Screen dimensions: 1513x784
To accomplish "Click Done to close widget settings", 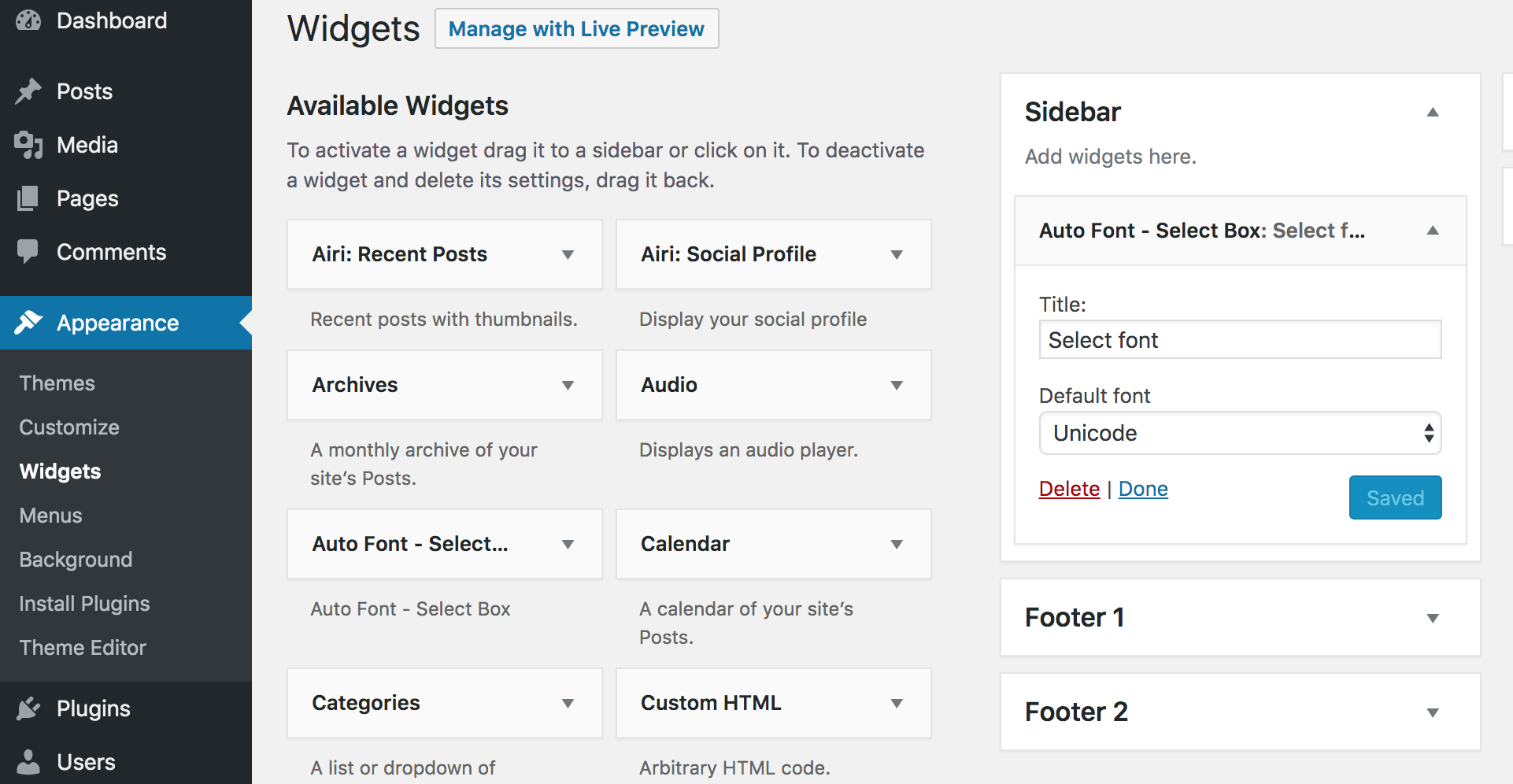I will pos(1143,488).
